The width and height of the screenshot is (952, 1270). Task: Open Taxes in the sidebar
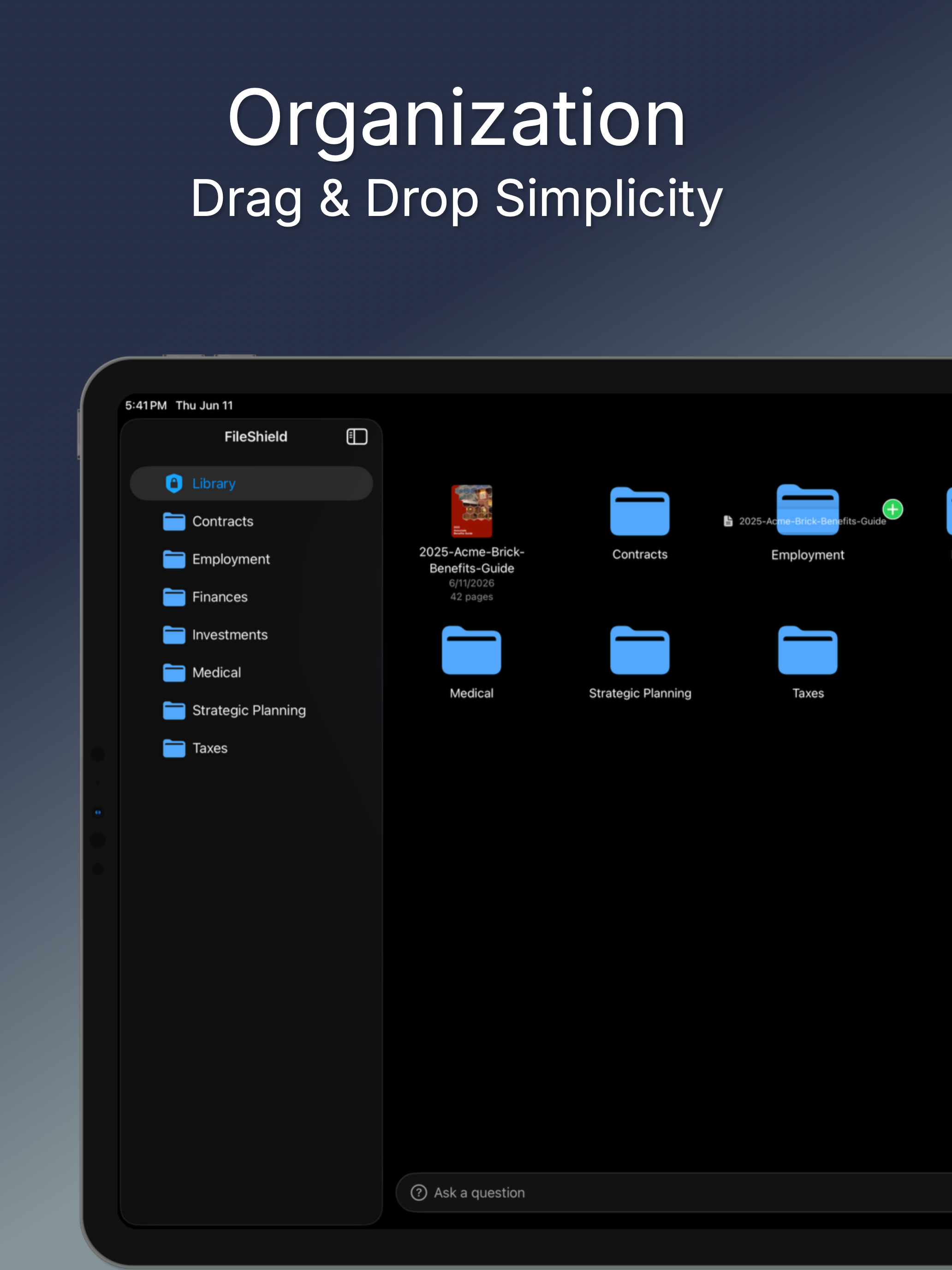251,748
